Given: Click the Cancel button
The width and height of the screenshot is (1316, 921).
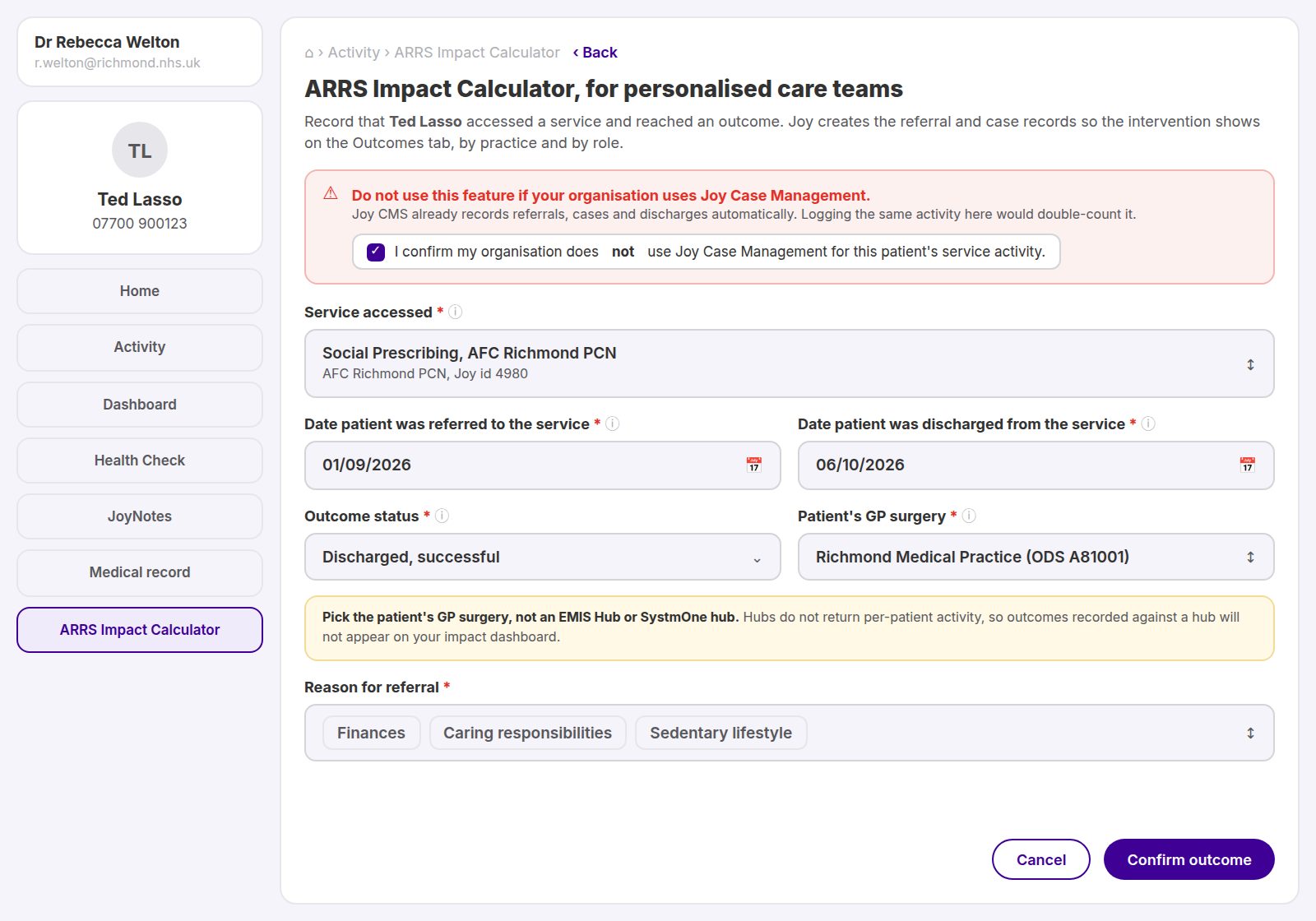Looking at the screenshot, I should tap(1041, 859).
